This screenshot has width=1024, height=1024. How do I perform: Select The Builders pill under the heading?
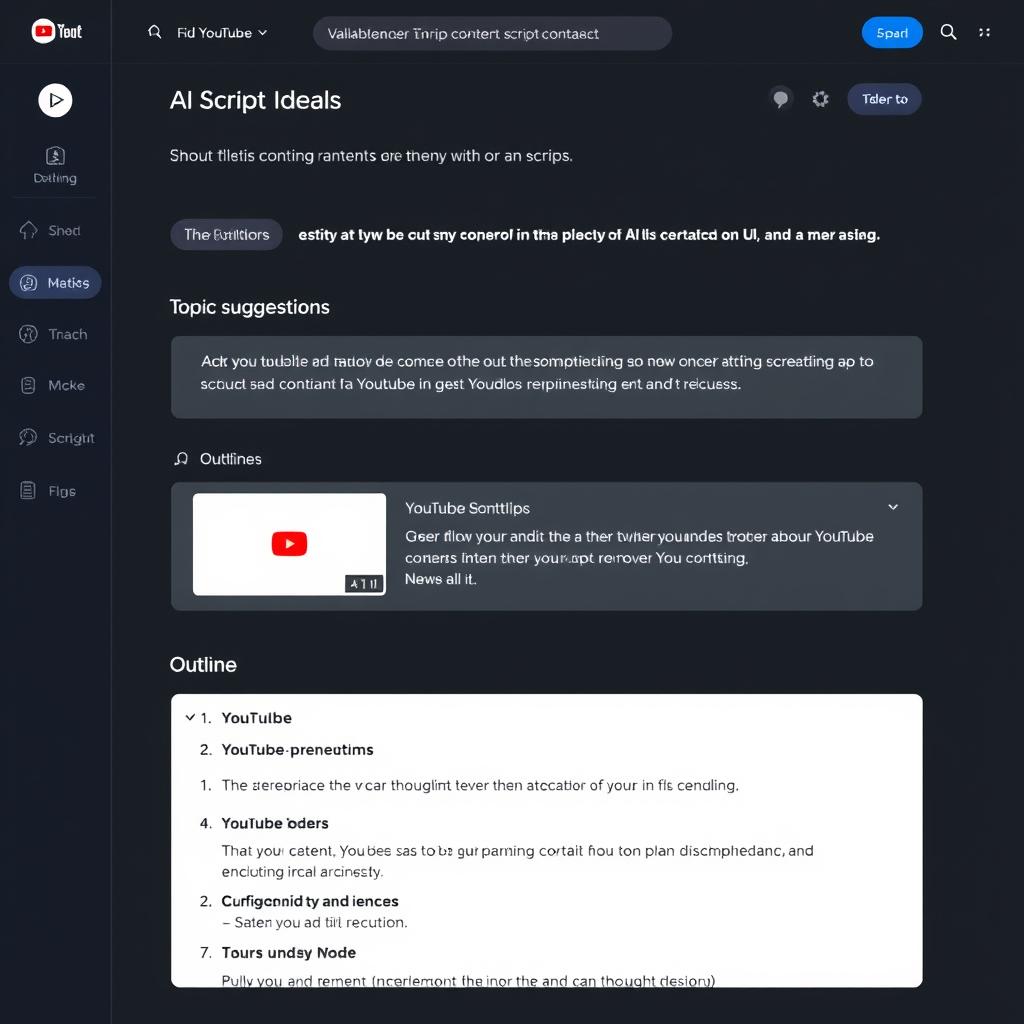coord(226,234)
